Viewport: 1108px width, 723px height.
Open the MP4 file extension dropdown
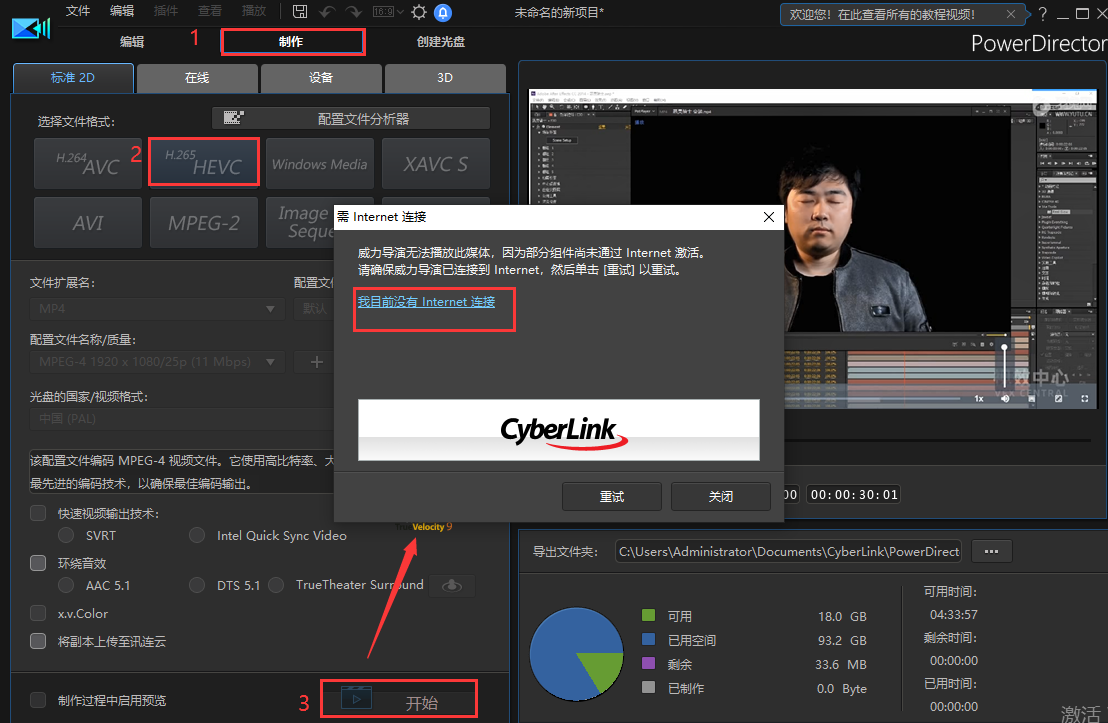tap(157, 309)
